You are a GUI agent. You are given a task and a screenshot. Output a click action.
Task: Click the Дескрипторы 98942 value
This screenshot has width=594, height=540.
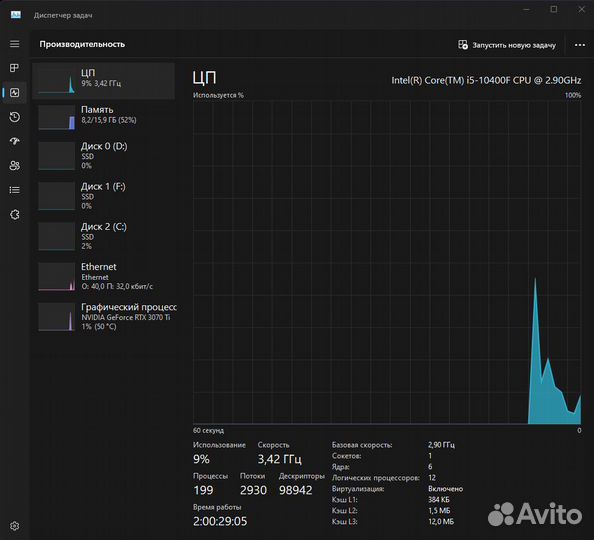295,490
